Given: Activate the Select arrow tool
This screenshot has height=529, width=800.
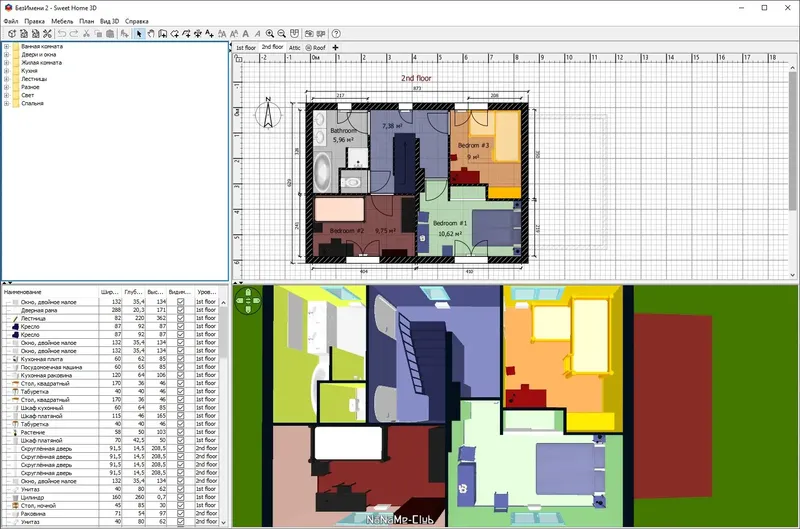Looking at the screenshot, I should (138, 34).
